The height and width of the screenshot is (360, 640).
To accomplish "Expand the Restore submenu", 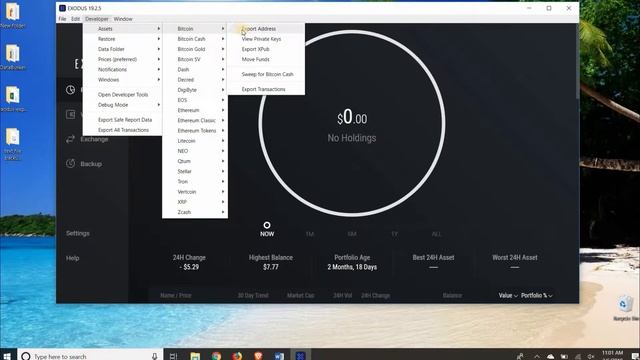I will 122,39.
